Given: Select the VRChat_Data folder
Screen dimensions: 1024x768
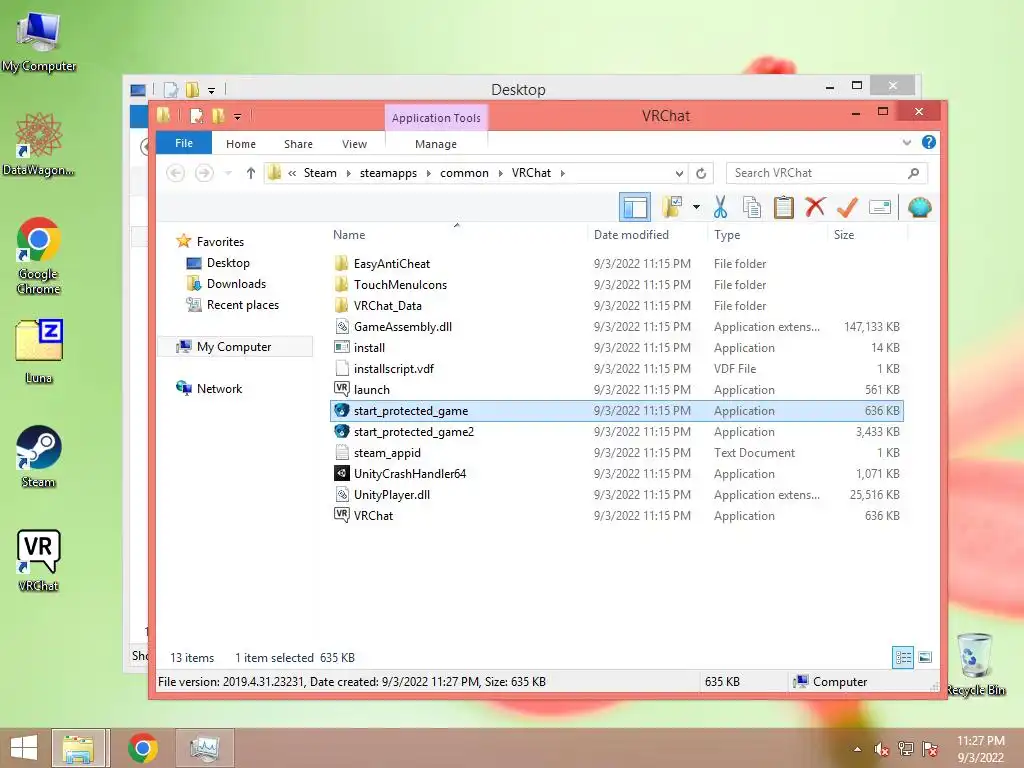Looking at the screenshot, I should (x=617, y=306).
